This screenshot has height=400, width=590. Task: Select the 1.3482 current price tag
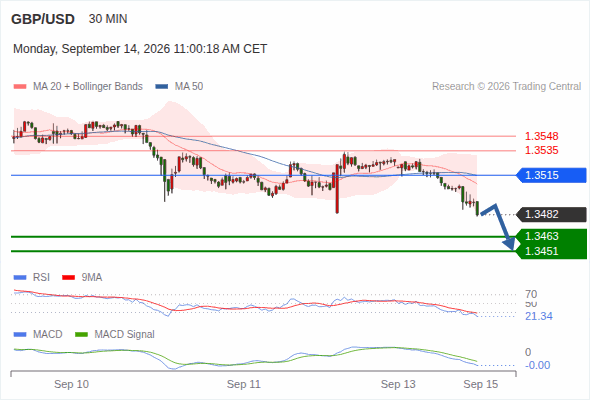[551, 214]
